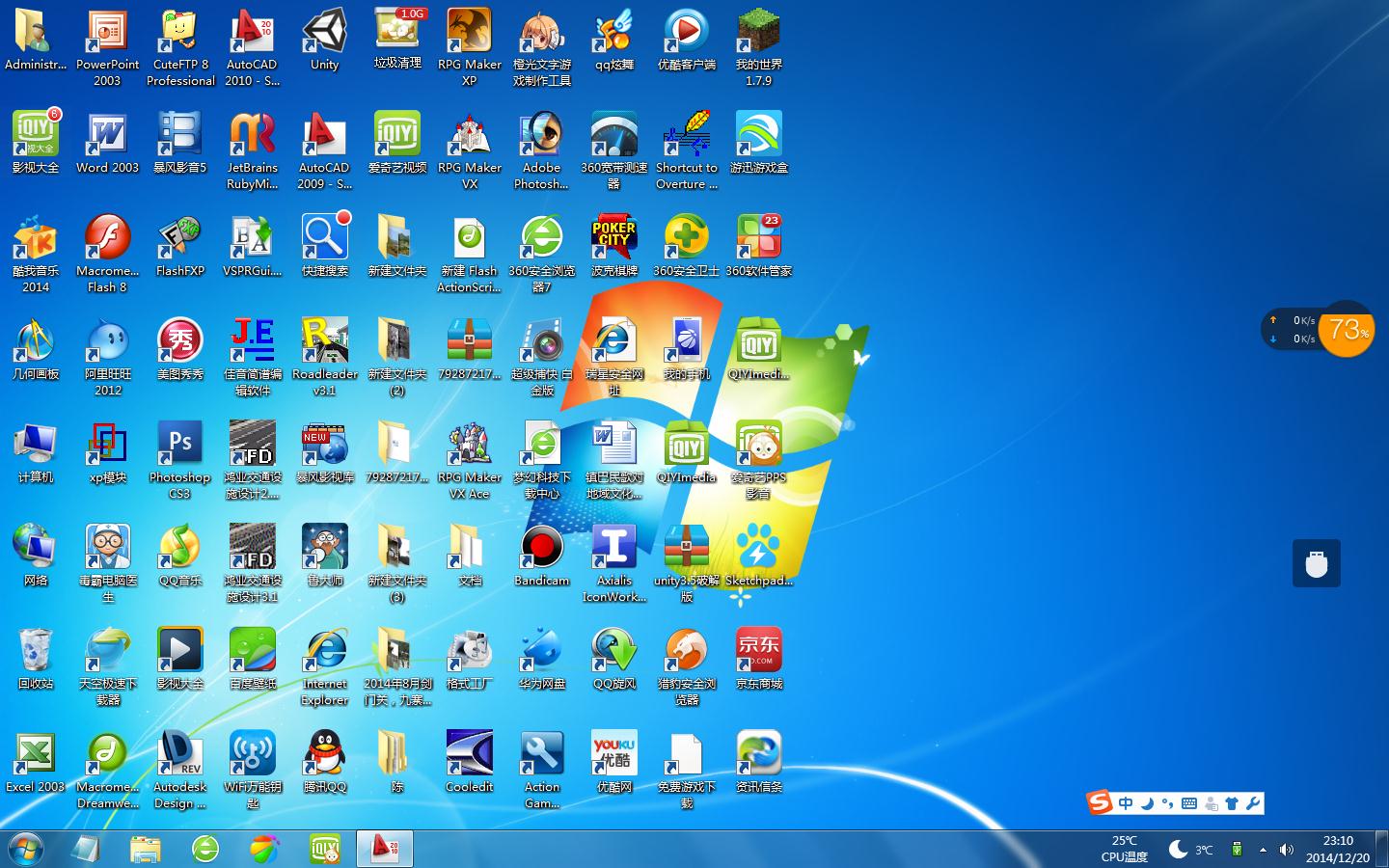
Task: Open the Word 2003 shortcut
Action: 107,143
